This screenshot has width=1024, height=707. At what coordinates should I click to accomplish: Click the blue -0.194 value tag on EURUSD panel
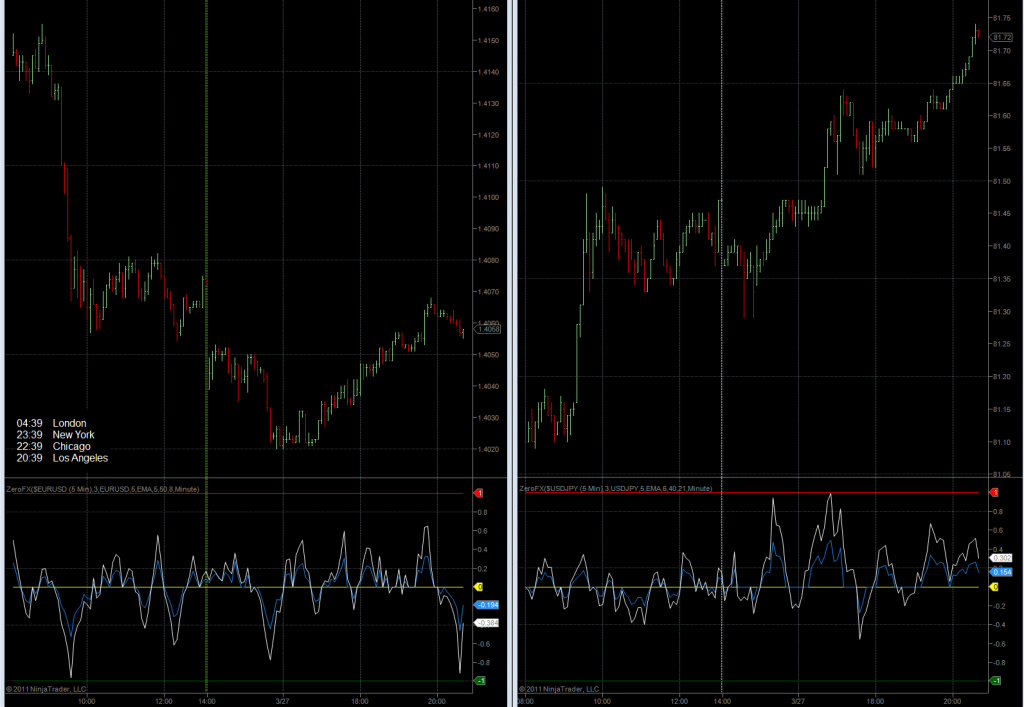click(486, 606)
